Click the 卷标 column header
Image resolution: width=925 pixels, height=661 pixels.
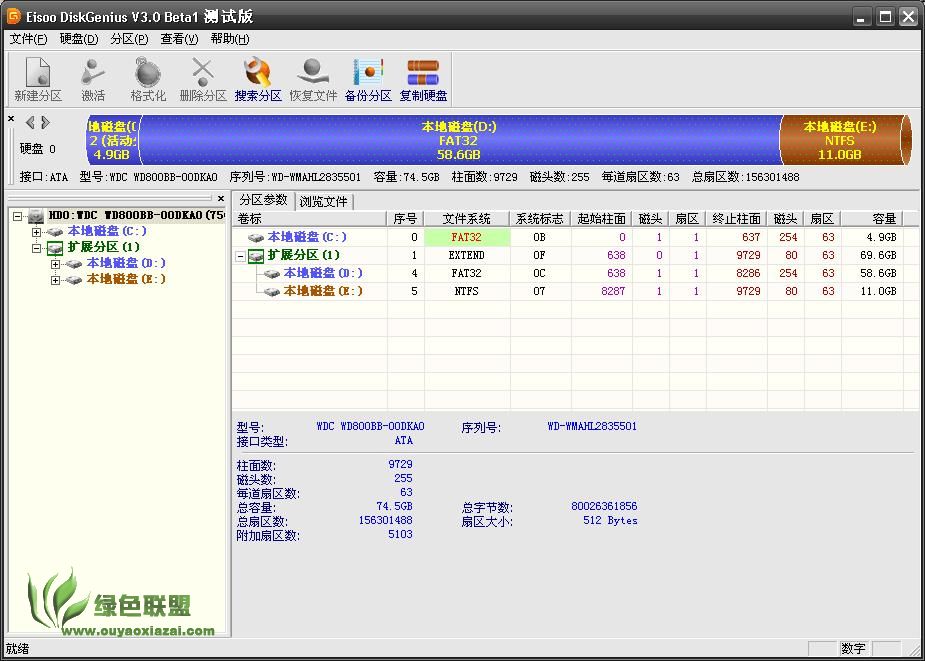click(x=310, y=219)
